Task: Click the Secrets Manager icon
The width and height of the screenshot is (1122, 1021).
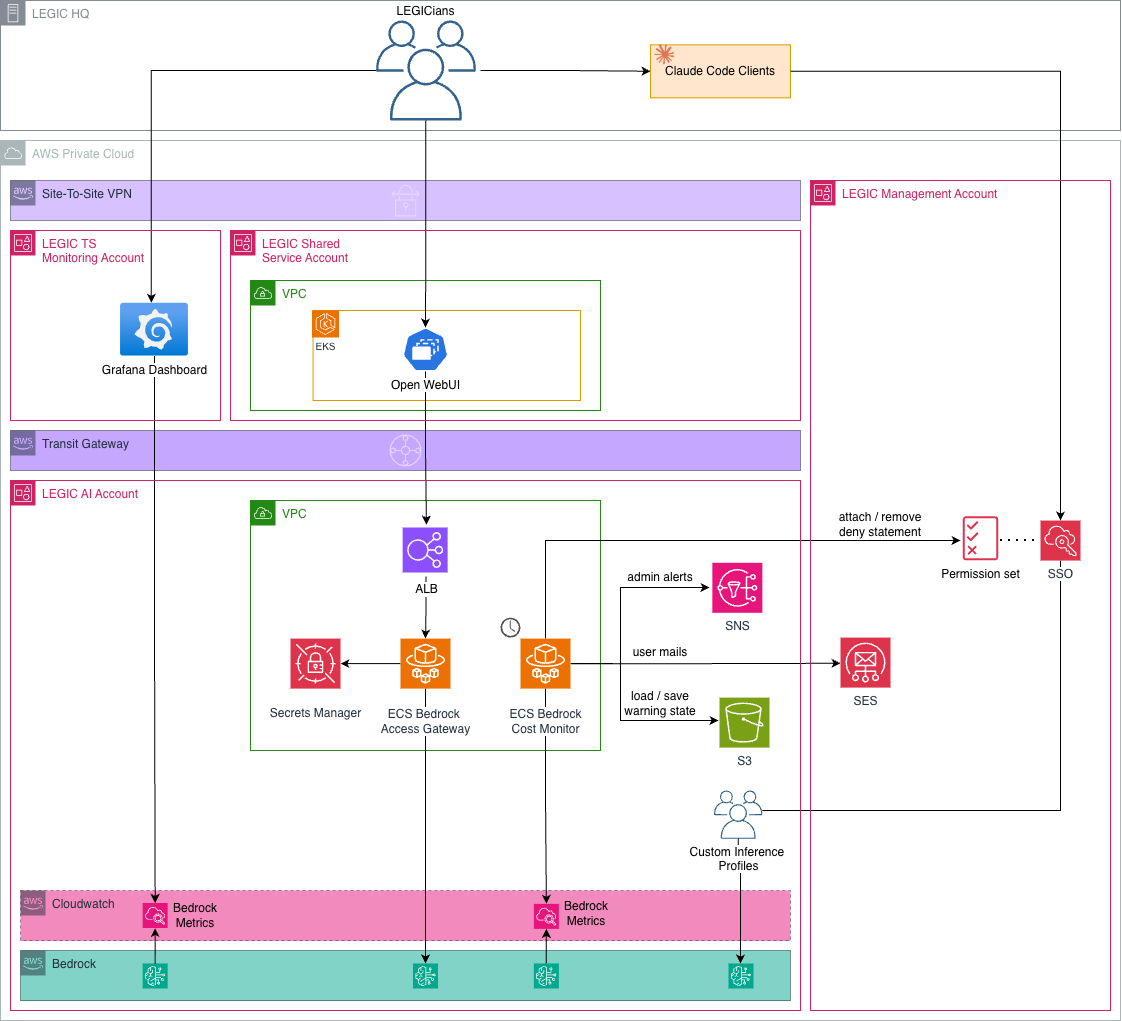Action: coord(316,663)
